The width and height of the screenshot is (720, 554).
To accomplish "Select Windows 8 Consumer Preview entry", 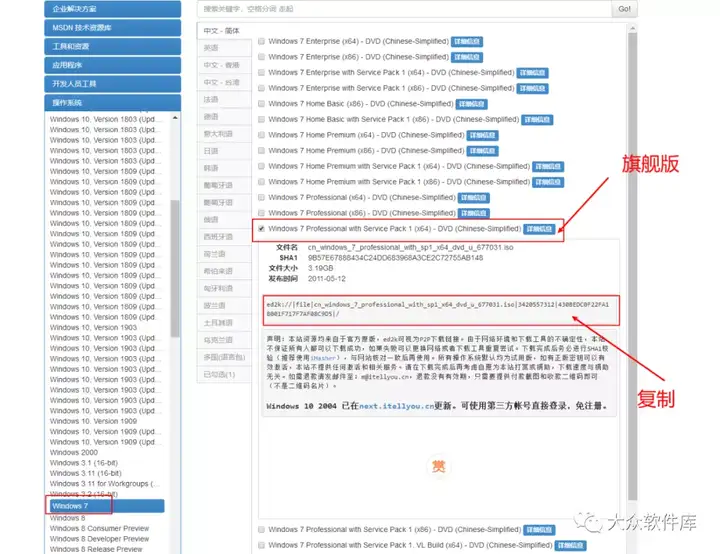I will coord(99,528).
